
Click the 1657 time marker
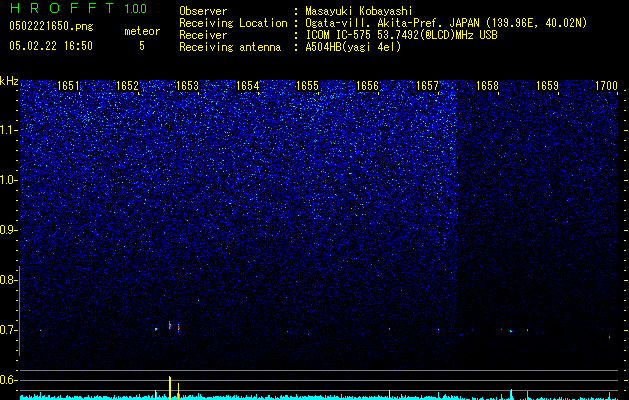pos(428,86)
